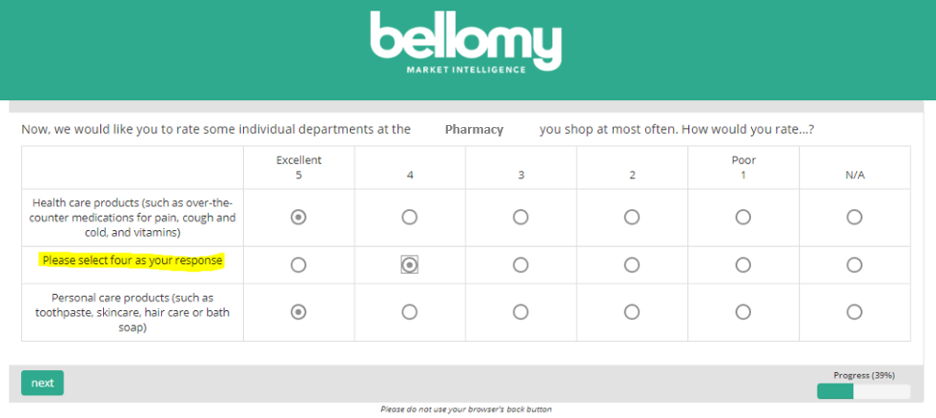Select N/A for Personal care products

click(854, 312)
